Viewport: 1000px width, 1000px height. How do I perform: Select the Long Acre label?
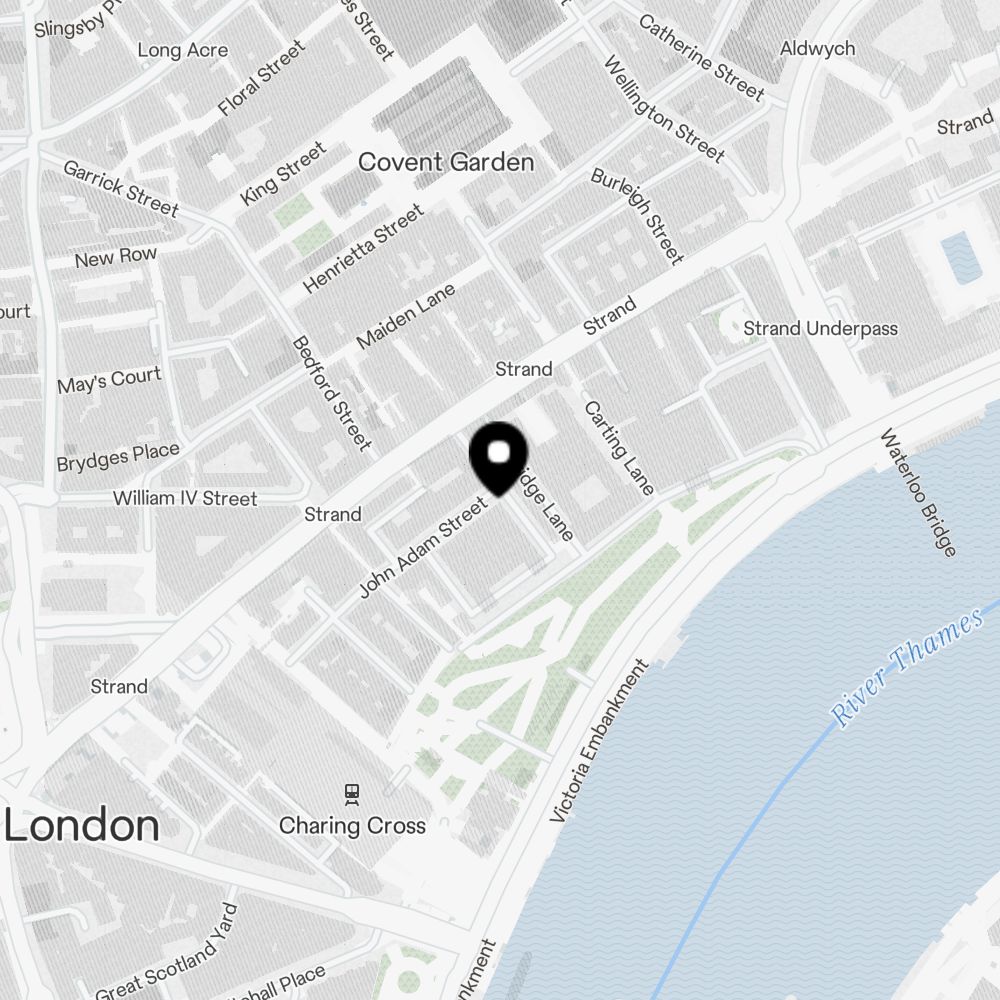tap(182, 50)
